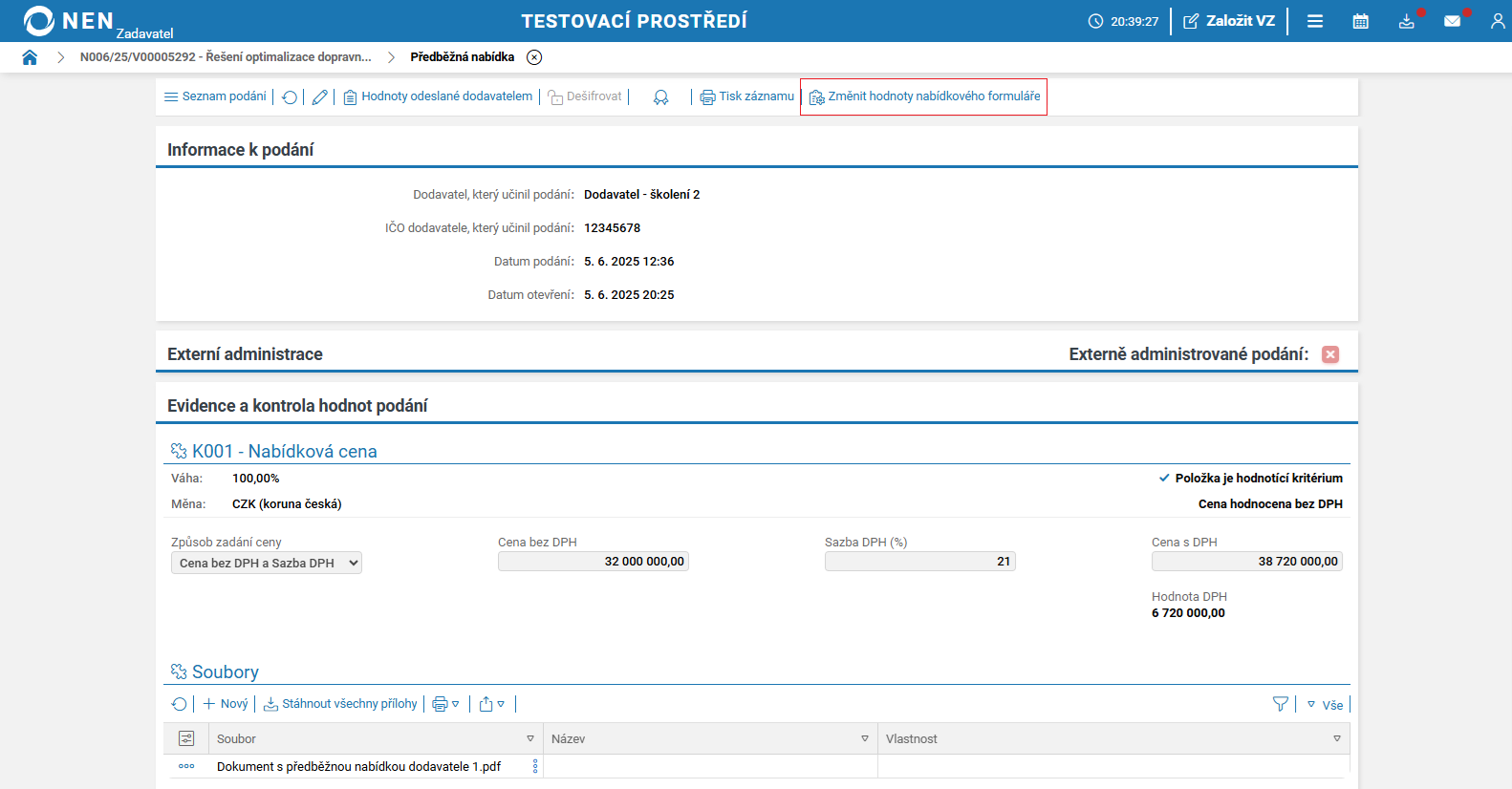Image resolution: width=1512 pixels, height=789 pixels.
Task: Open the hamburger main menu
Action: coord(1315,21)
